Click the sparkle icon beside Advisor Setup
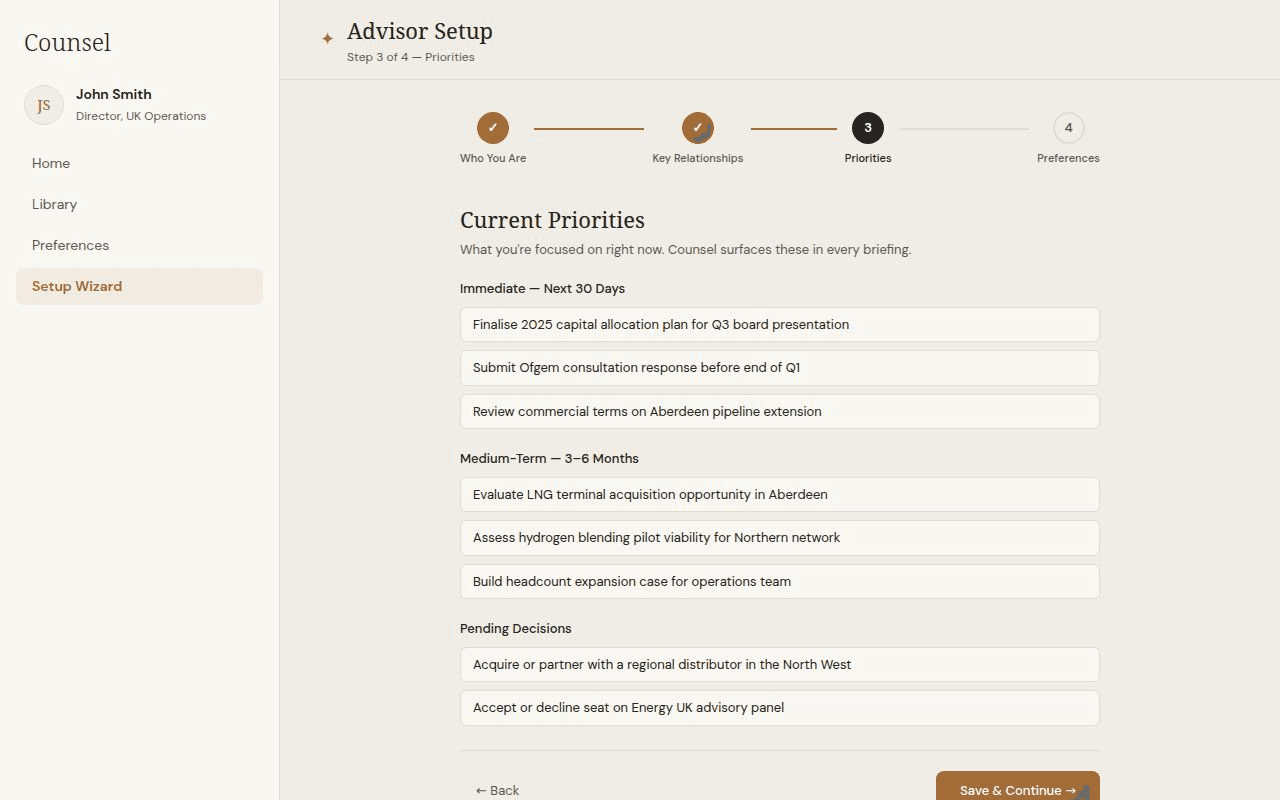Viewport: 1280px width, 800px height. pos(327,39)
